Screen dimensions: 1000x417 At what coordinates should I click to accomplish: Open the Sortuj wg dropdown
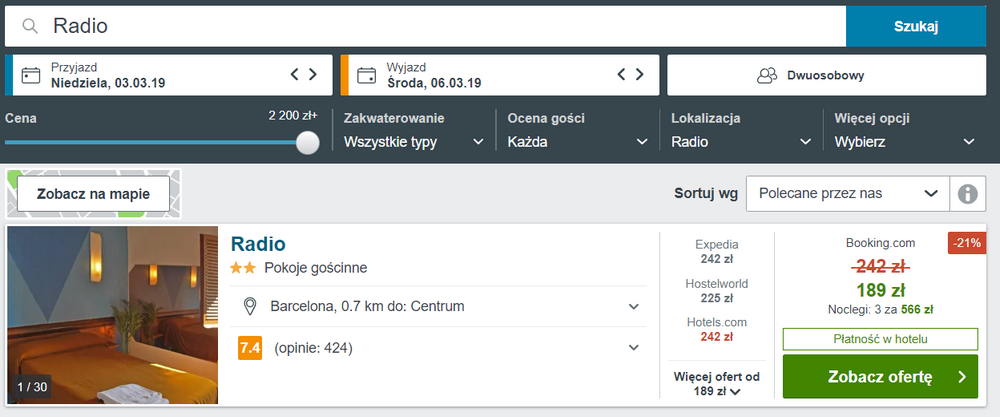point(848,193)
